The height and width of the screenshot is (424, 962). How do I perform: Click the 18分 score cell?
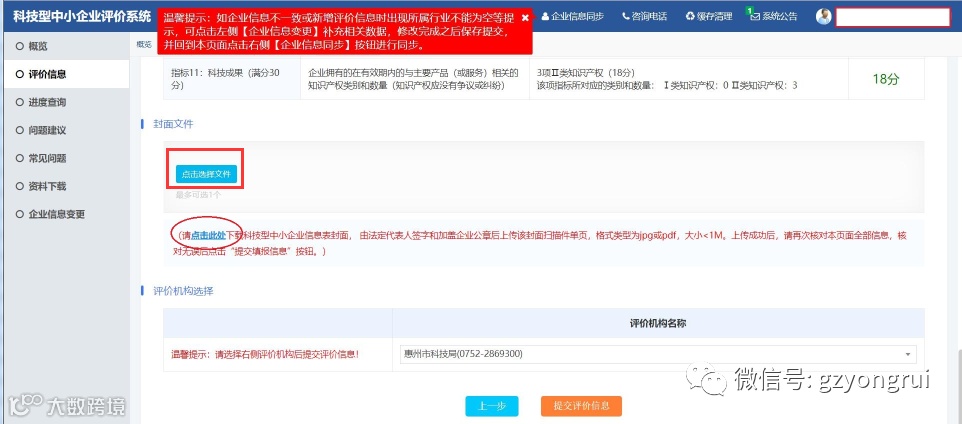(885, 79)
